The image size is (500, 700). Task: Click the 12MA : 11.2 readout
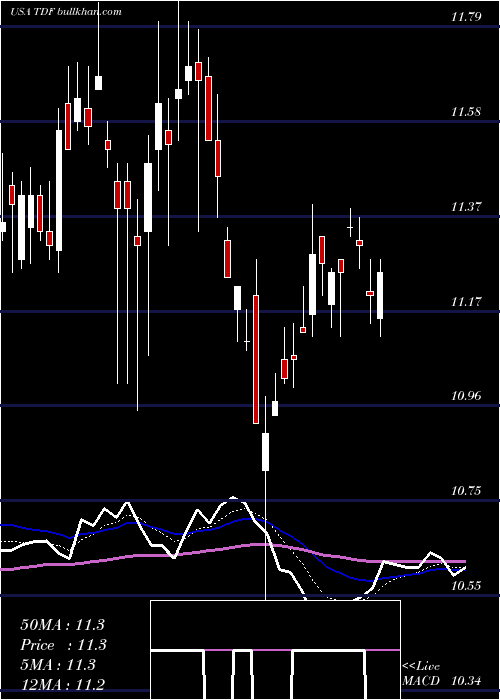point(62,684)
